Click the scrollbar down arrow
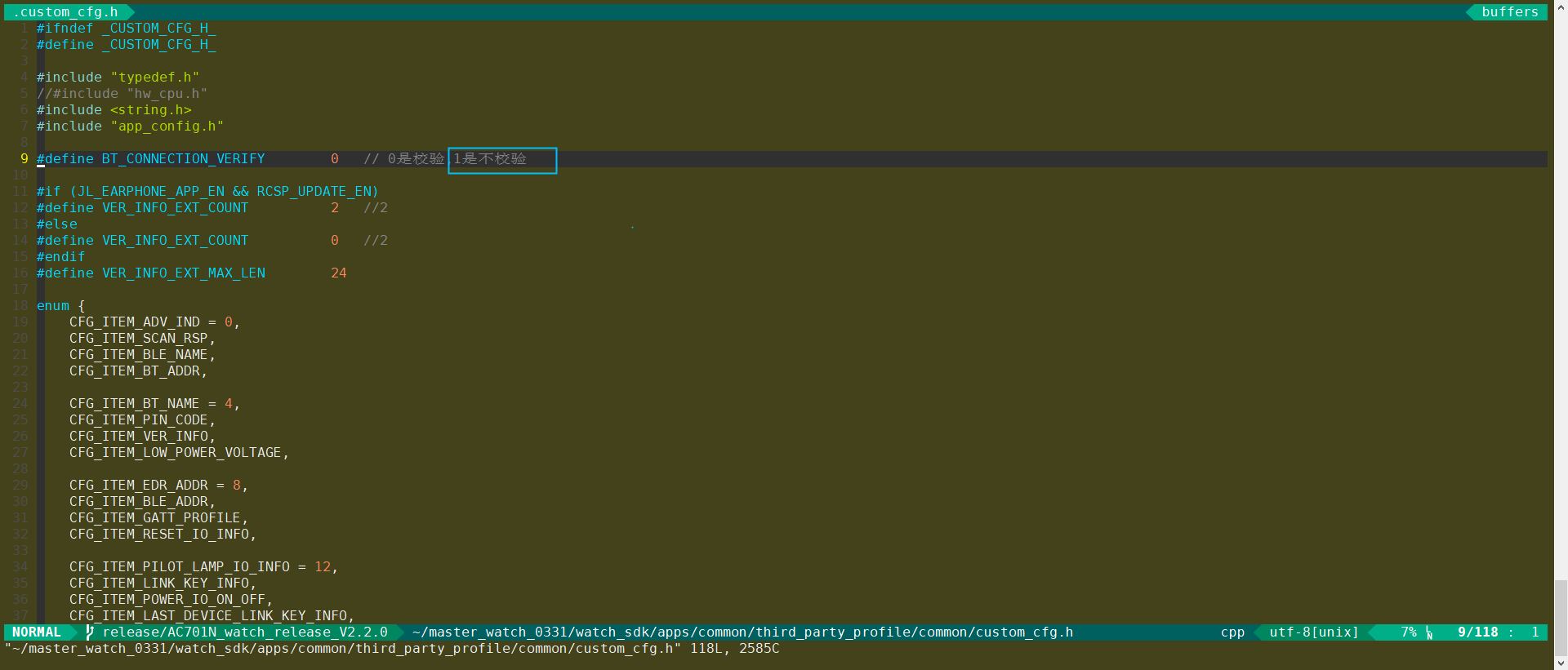The image size is (1568, 670). 1561,663
